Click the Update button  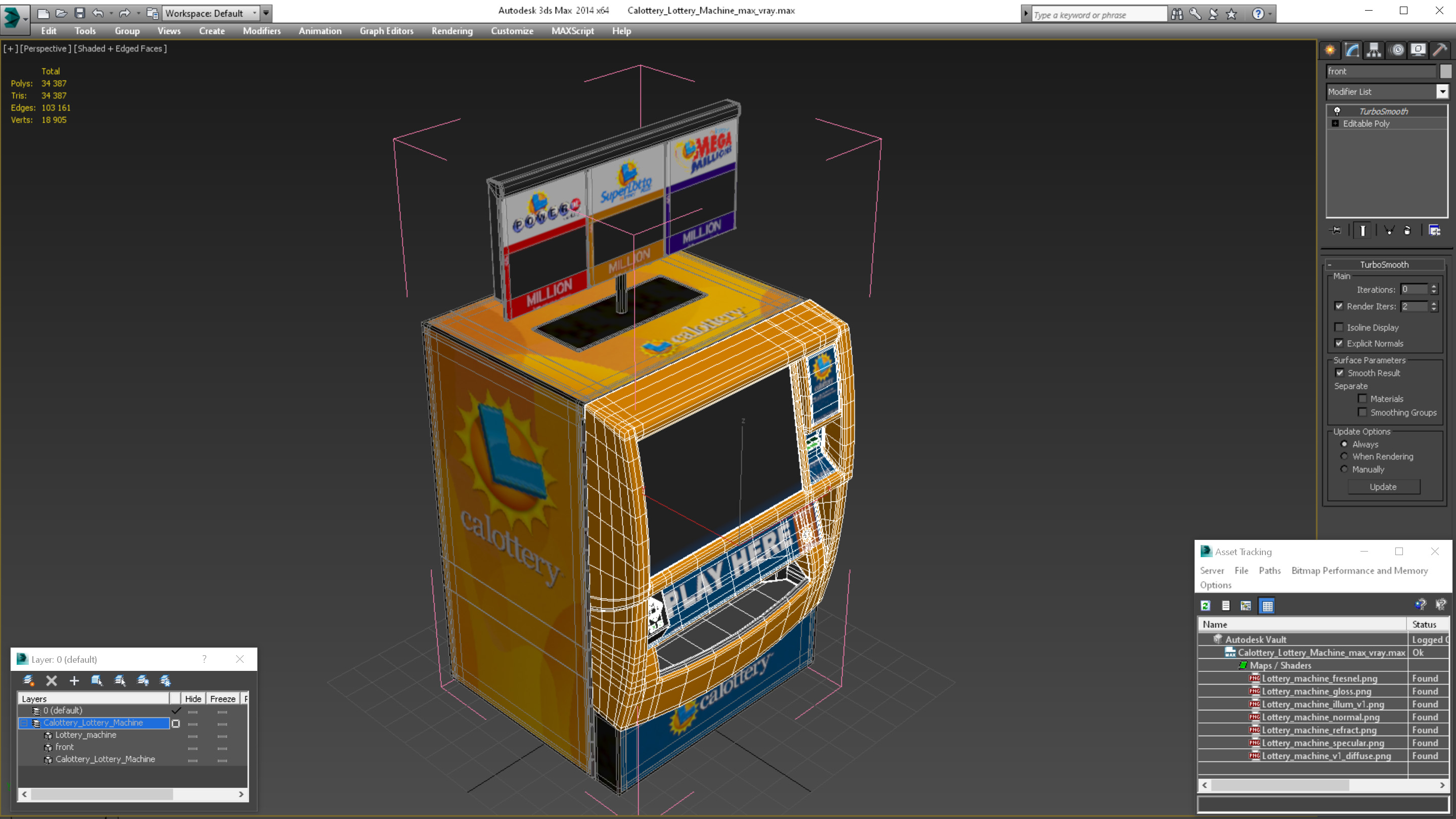[x=1383, y=487]
